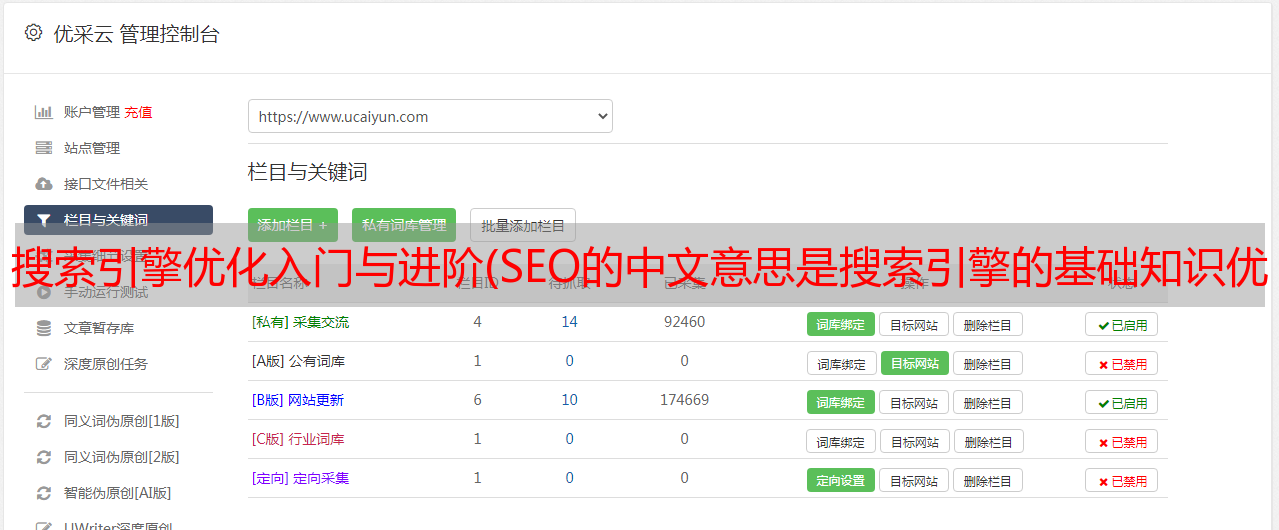
Task: Click the red 充值 link
Action: click(139, 112)
